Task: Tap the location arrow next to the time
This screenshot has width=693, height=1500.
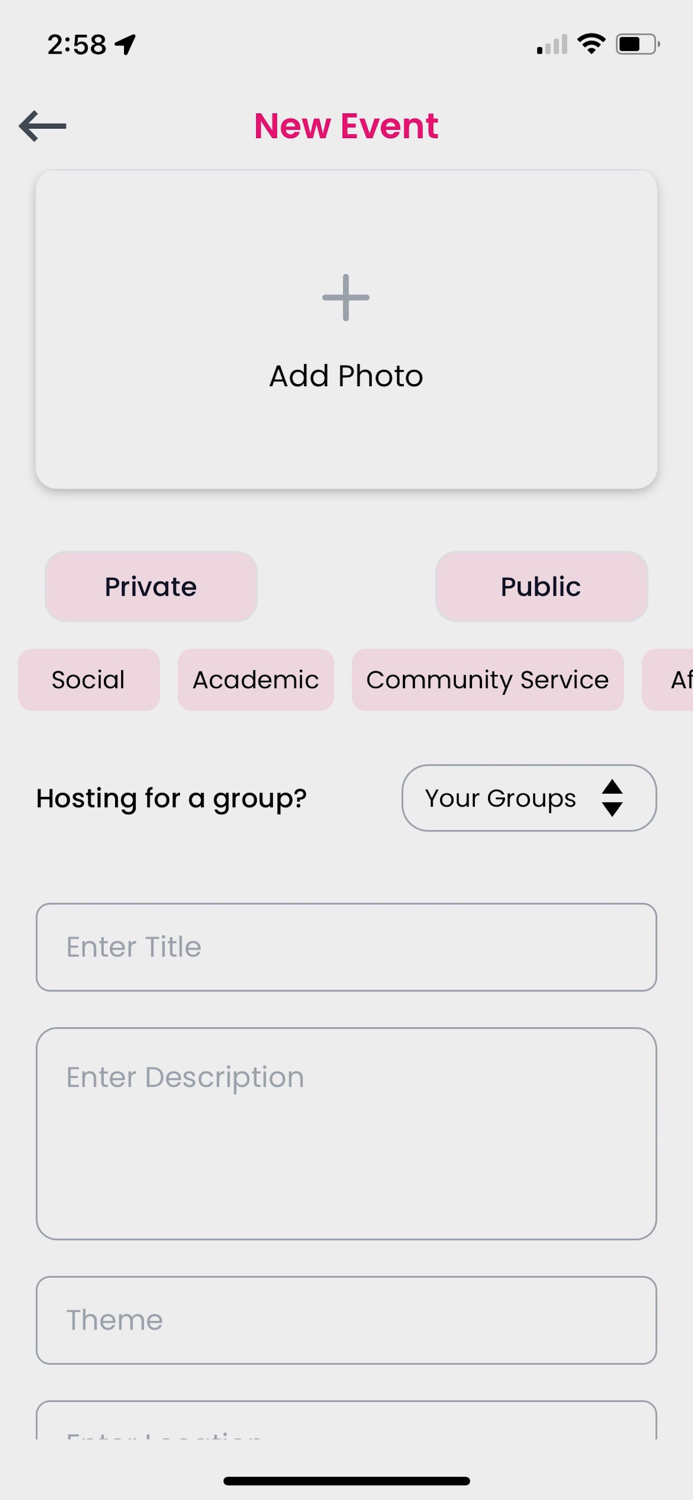Action: pyautogui.click(x=124, y=42)
